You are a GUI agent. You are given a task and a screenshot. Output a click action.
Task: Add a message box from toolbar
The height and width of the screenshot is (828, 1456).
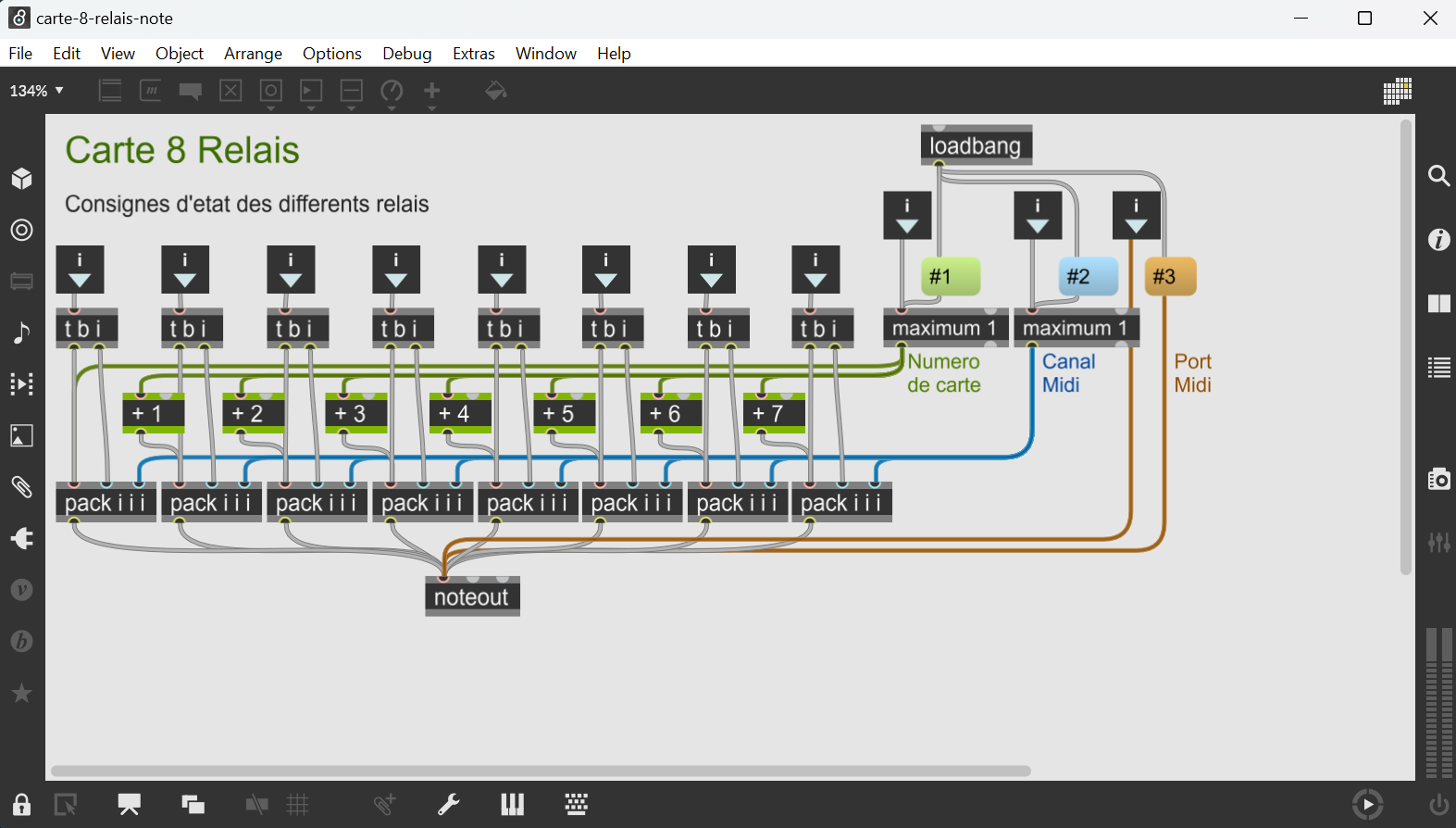tap(150, 91)
